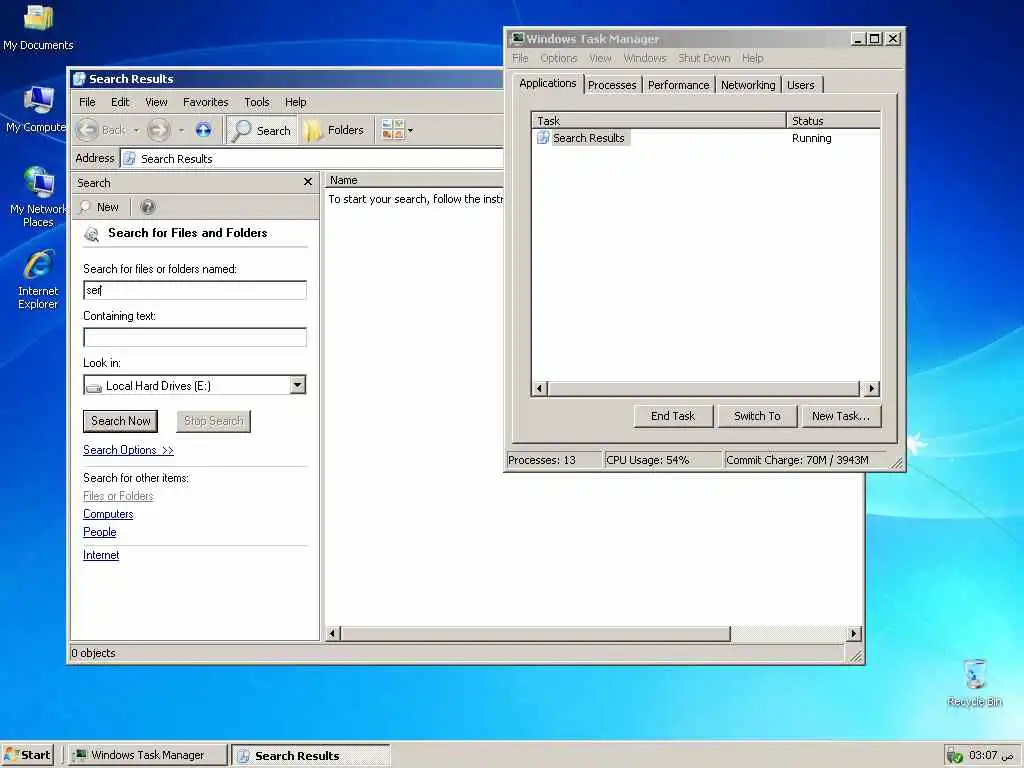The height and width of the screenshot is (768, 1024).
Task: Open Options menu in Task Manager
Action: click(x=558, y=58)
